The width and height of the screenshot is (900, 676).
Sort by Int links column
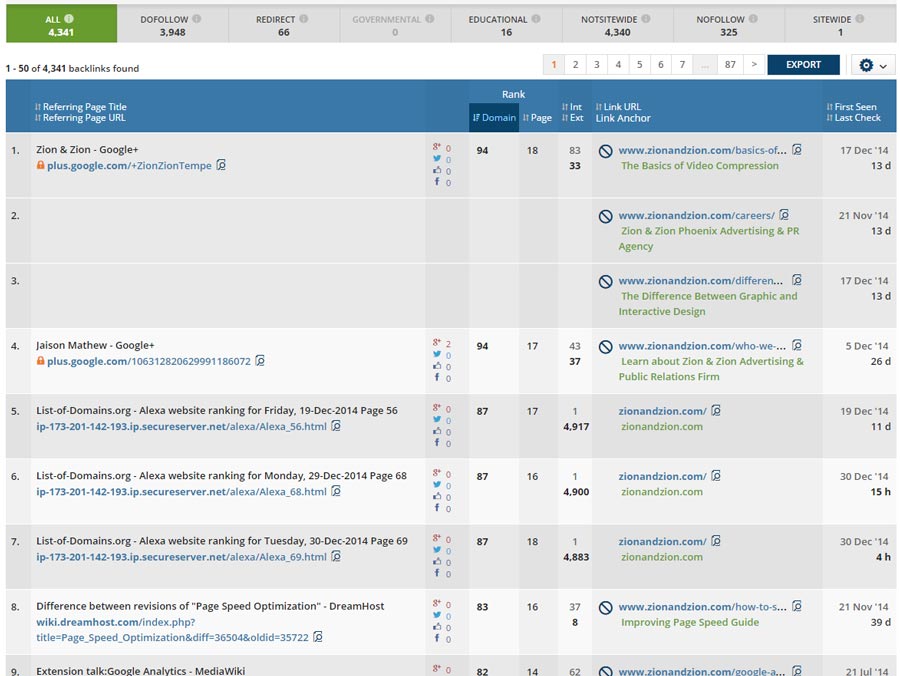pos(572,107)
